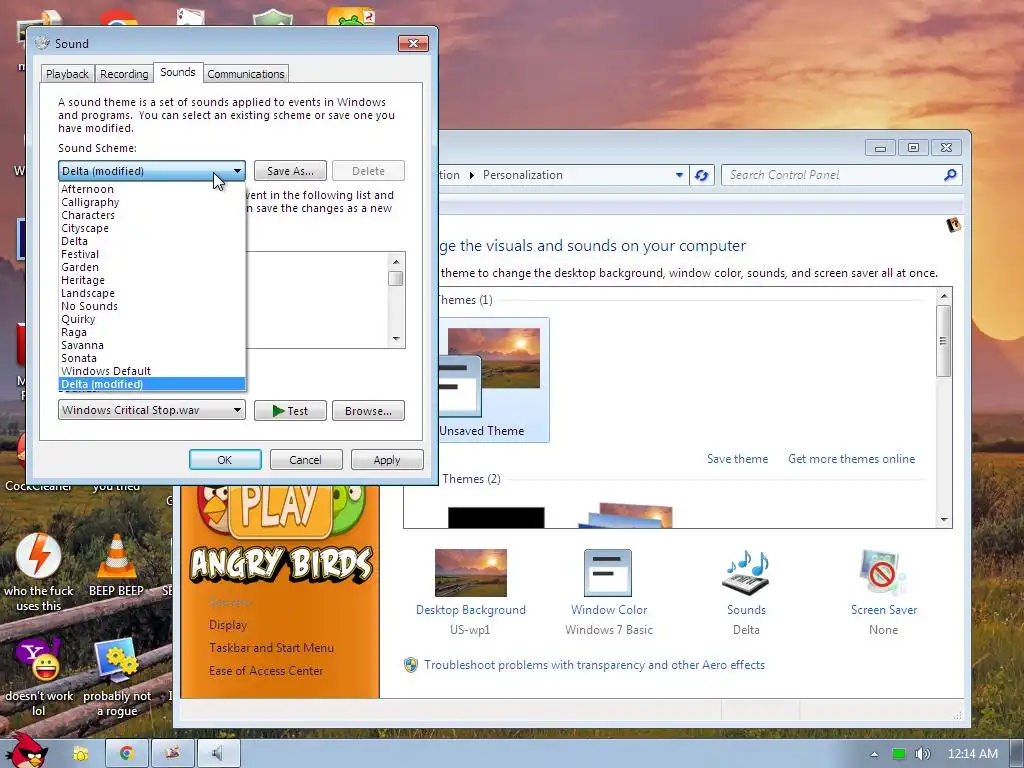
Task: Collapse the Sound Scheme combo box
Action: click(x=237, y=171)
